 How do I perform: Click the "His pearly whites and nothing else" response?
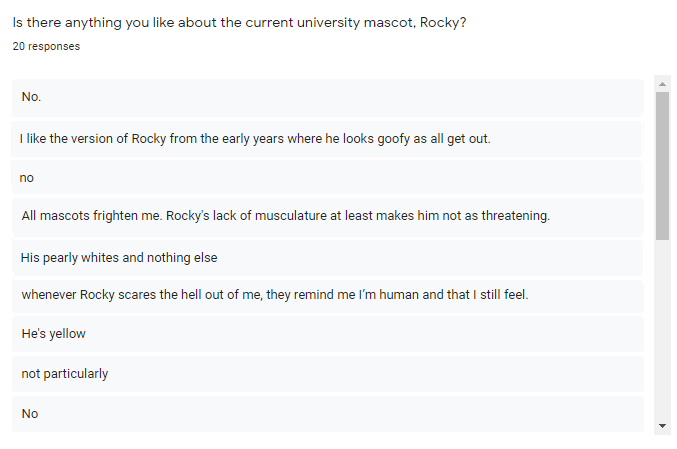coord(119,257)
